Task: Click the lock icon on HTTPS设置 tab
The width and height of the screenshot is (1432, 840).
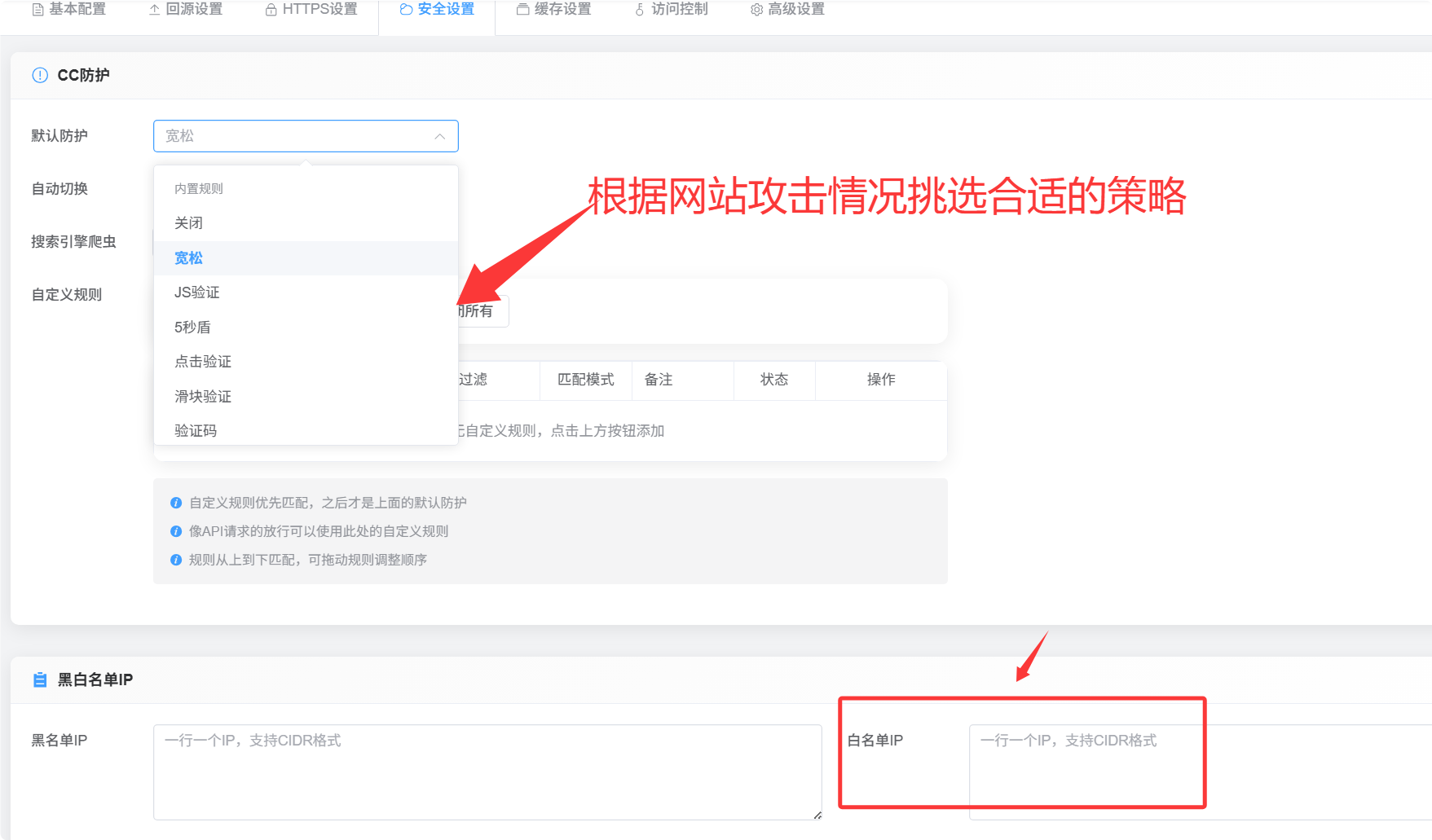Action: [x=269, y=9]
